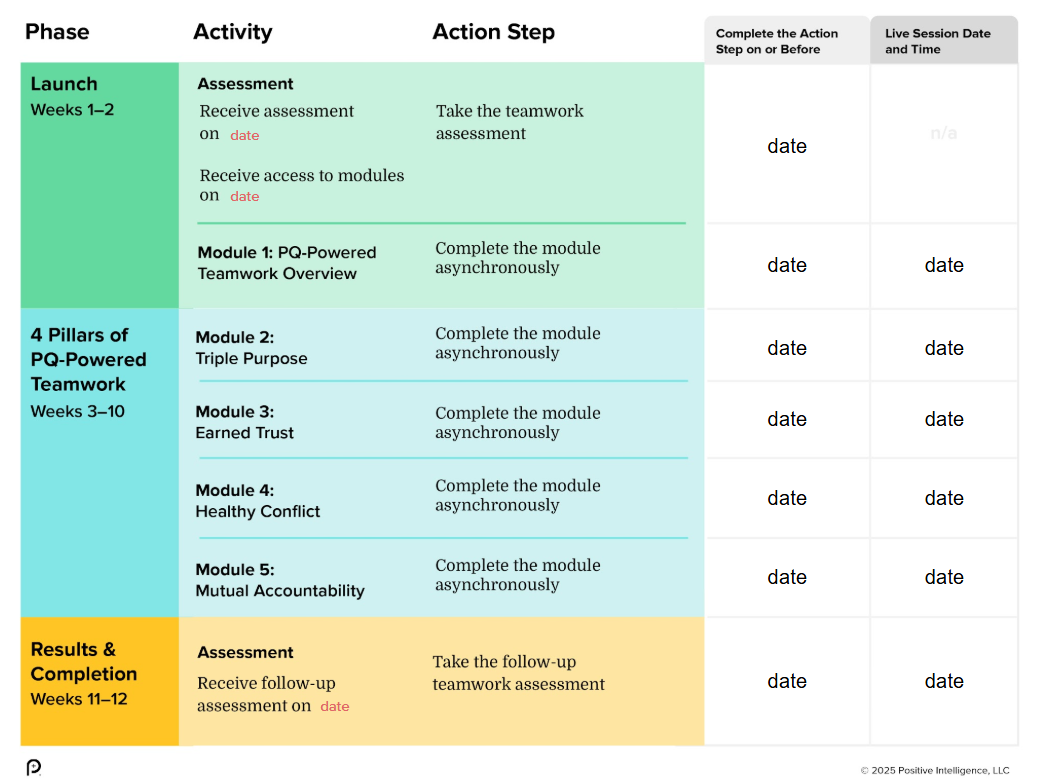
Task: Select the "Action Step" column header
Action: point(493,32)
